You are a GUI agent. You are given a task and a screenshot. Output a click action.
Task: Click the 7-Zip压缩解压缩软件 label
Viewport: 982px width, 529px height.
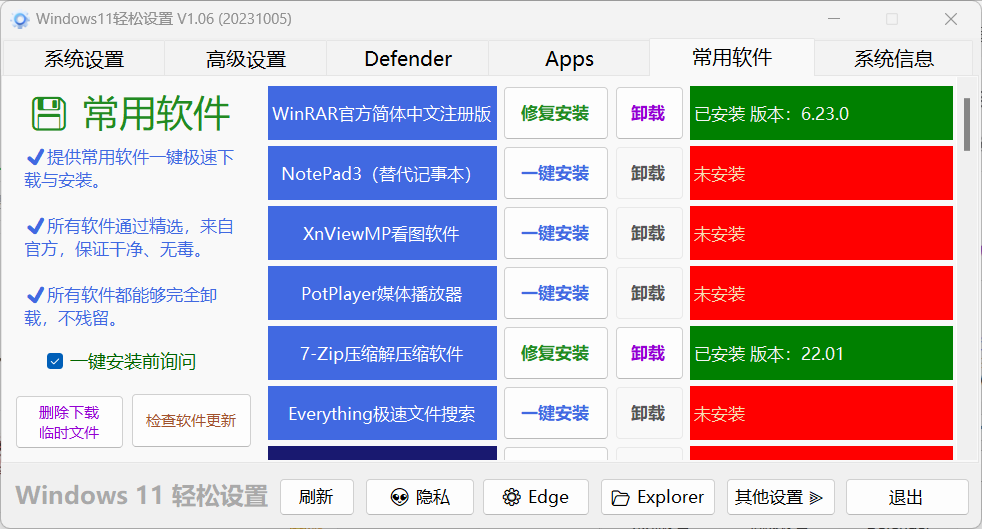coord(382,354)
